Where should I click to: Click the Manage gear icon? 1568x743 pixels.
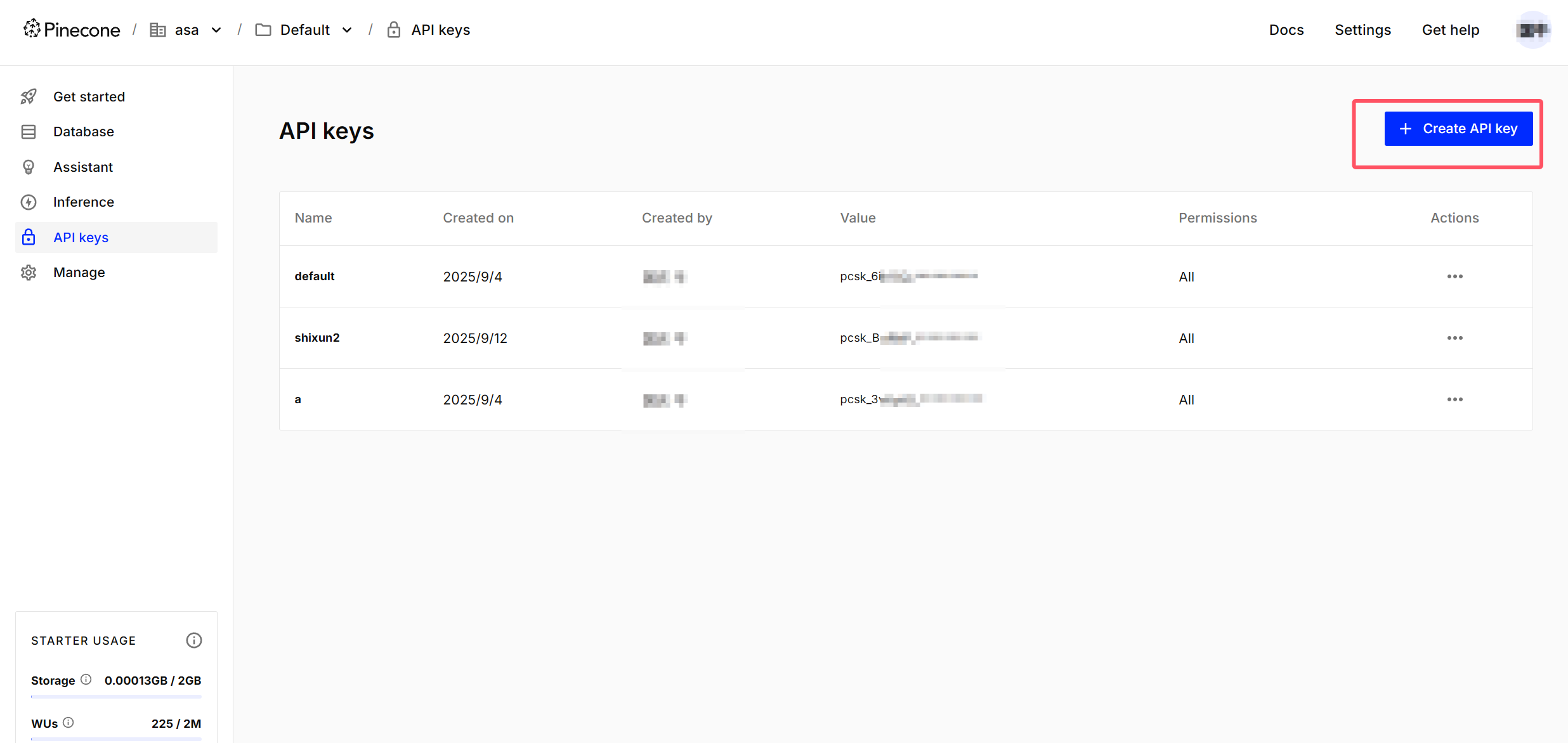click(29, 273)
